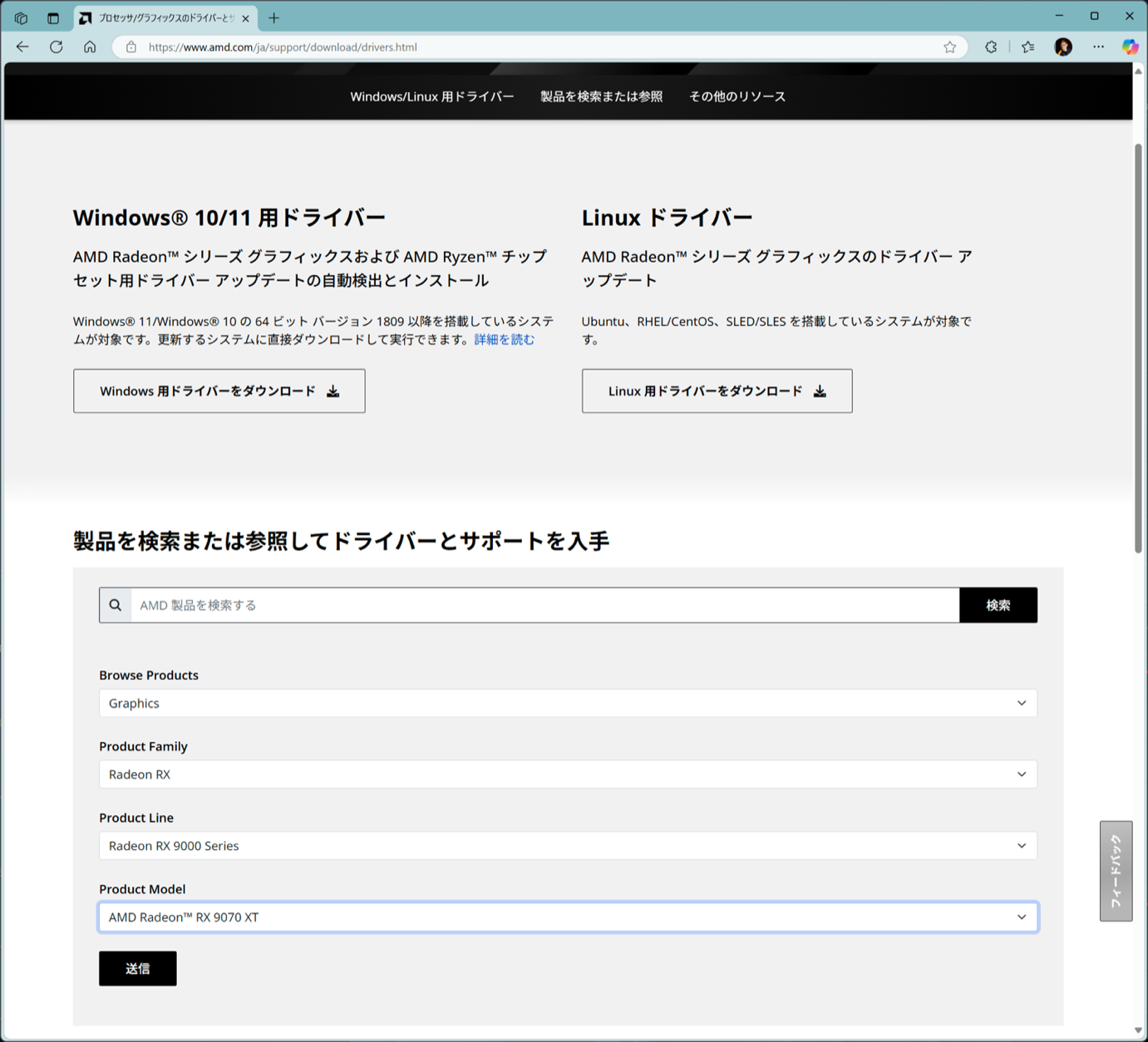
Task: Select the AMD drivers browser tab
Action: pyautogui.click(x=165, y=18)
